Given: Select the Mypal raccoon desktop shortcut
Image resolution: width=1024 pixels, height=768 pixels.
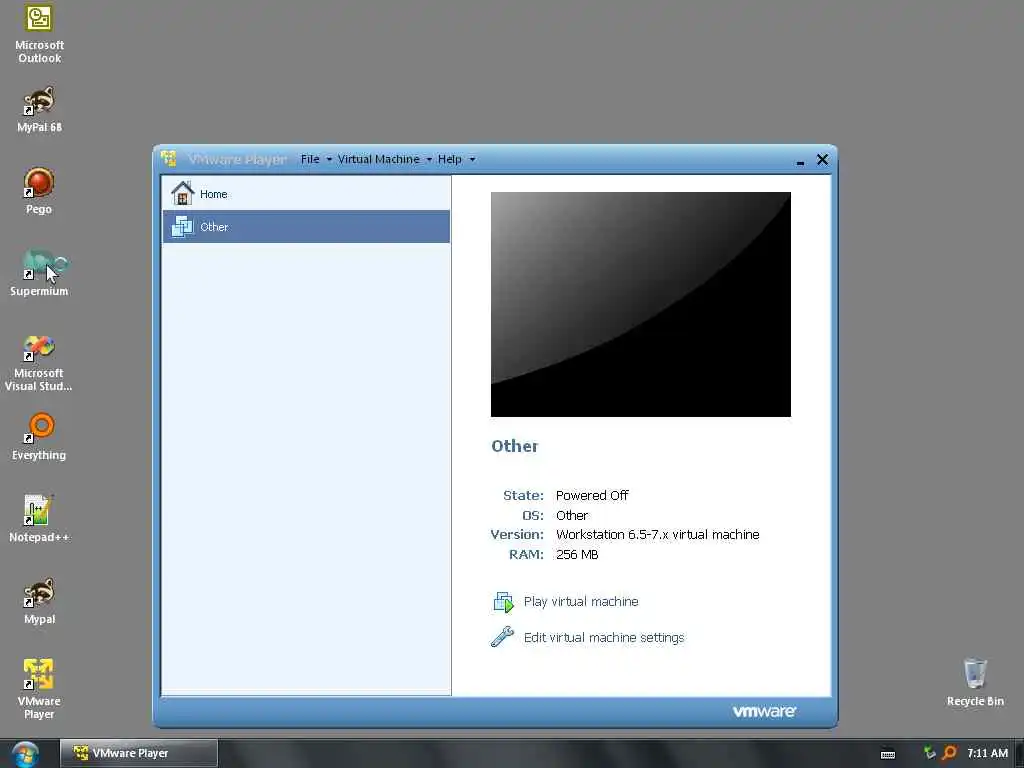Looking at the screenshot, I should [39, 601].
